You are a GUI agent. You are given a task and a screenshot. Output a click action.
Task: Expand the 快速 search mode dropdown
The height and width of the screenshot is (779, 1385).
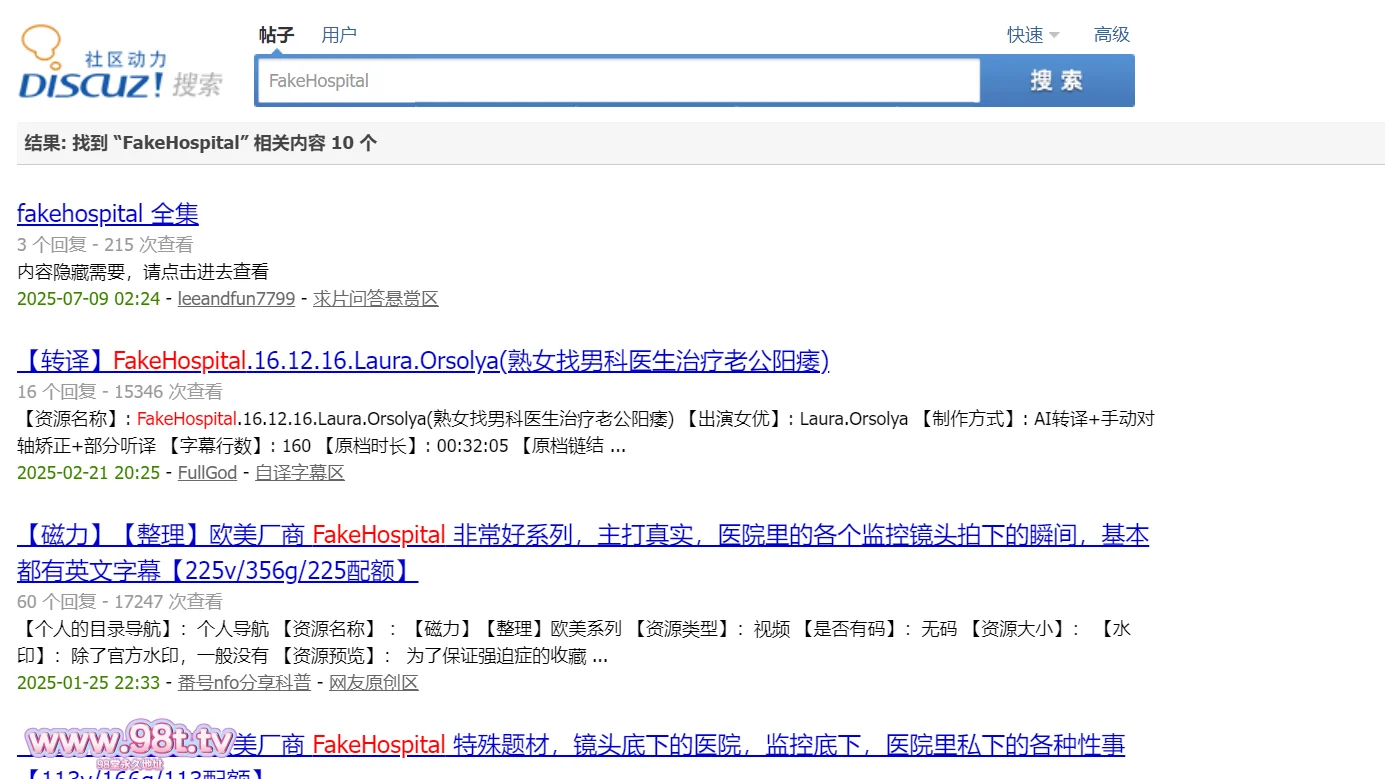[x=1025, y=35]
